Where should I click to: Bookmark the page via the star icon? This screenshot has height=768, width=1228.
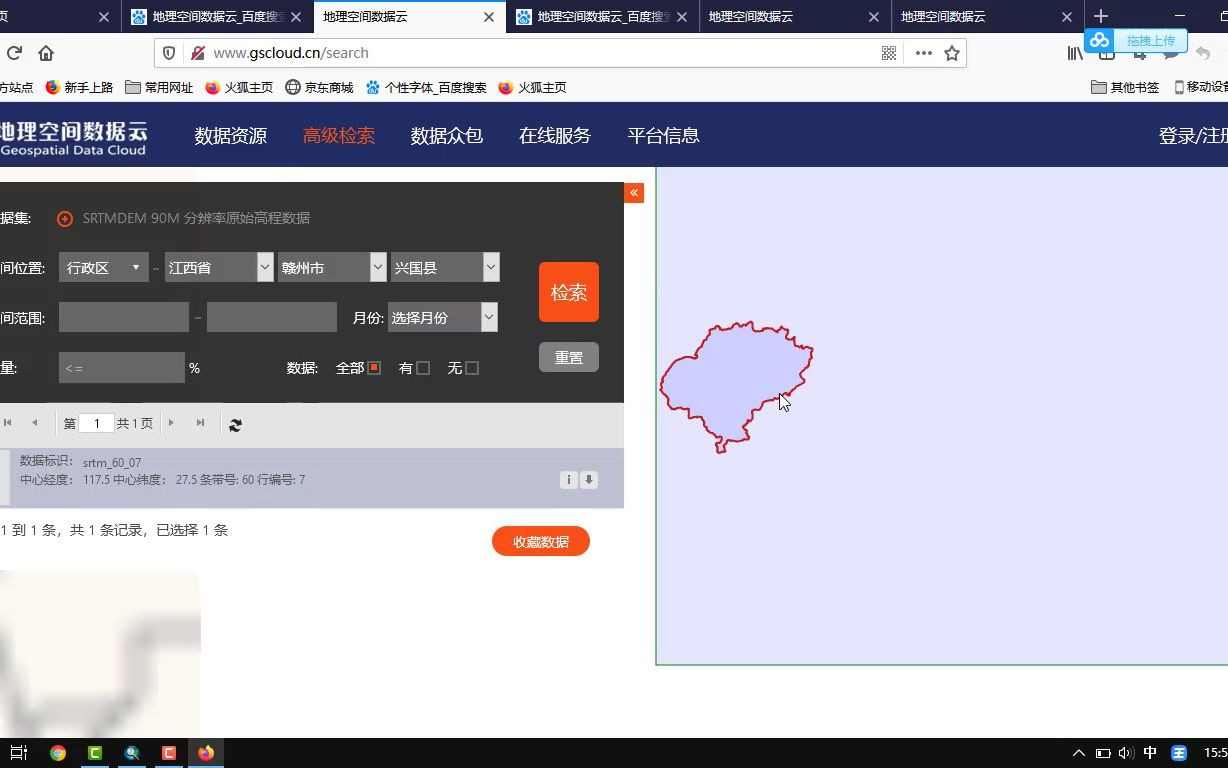click(951, 53)
